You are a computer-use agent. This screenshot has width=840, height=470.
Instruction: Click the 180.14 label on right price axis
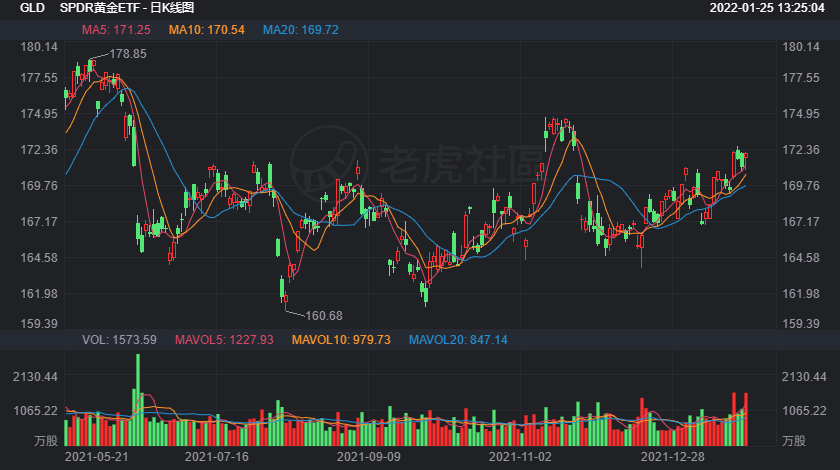802,47
